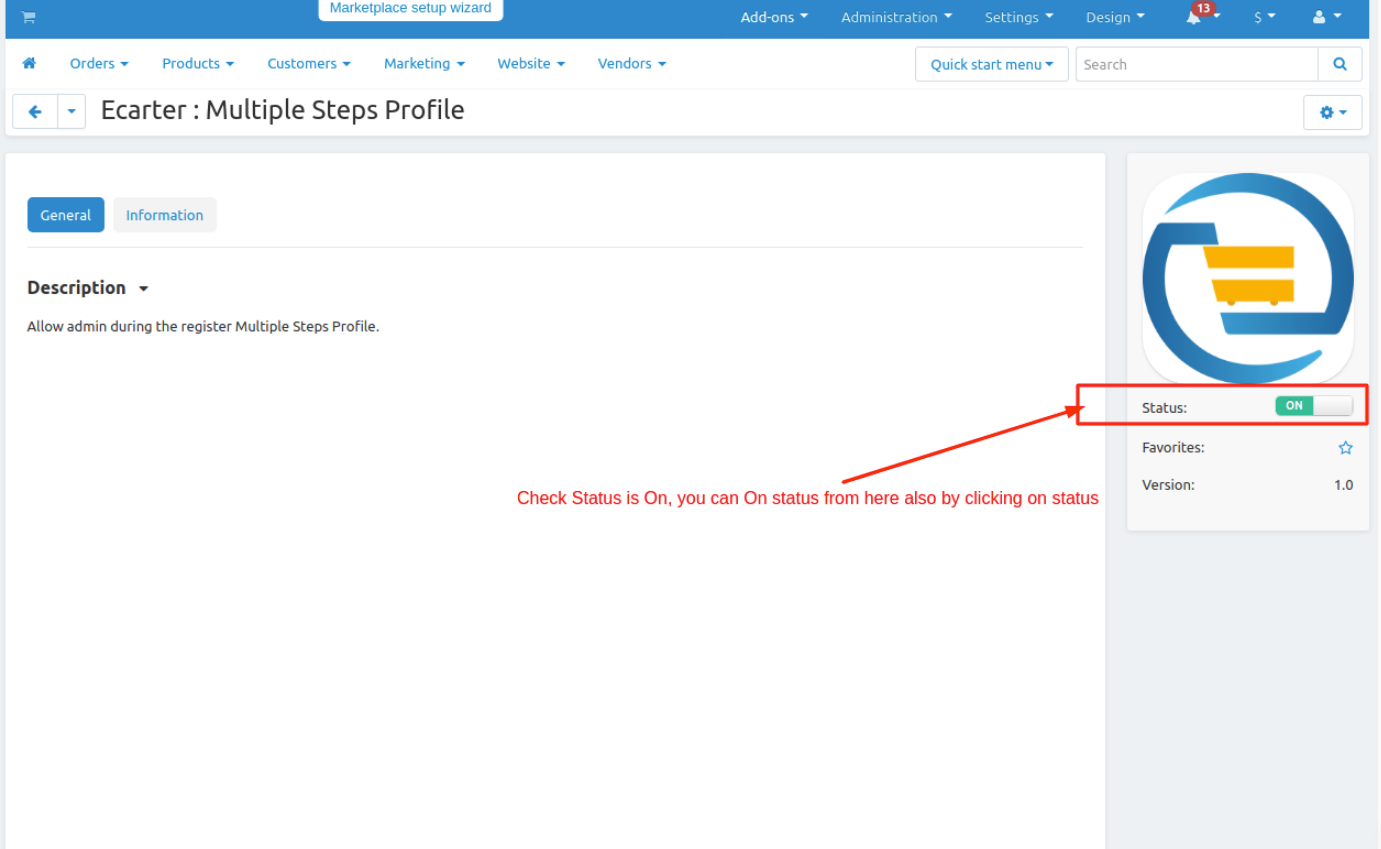Open the Vendors menu
Viewport: 1381px width, 849px height.
[631, 63]
